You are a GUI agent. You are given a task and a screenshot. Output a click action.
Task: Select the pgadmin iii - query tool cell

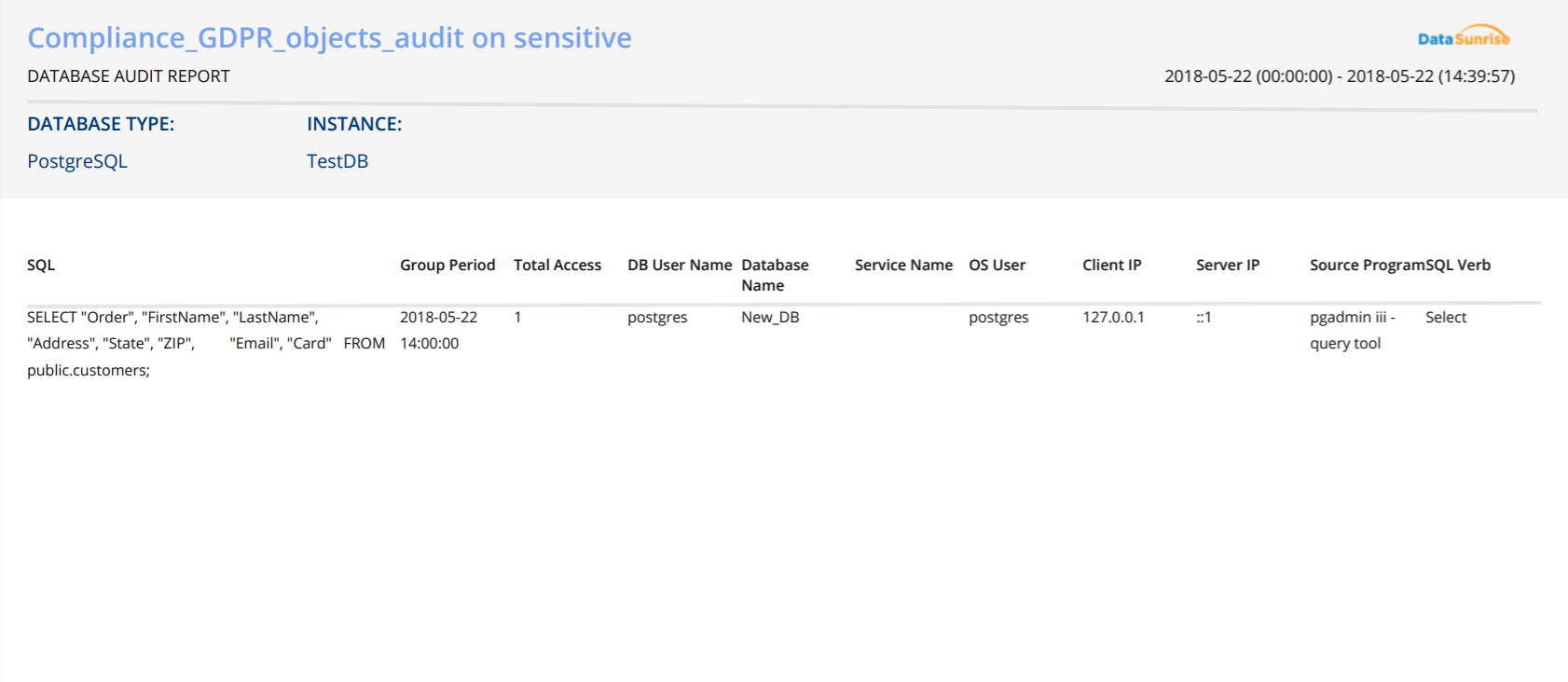(1351, 330)
